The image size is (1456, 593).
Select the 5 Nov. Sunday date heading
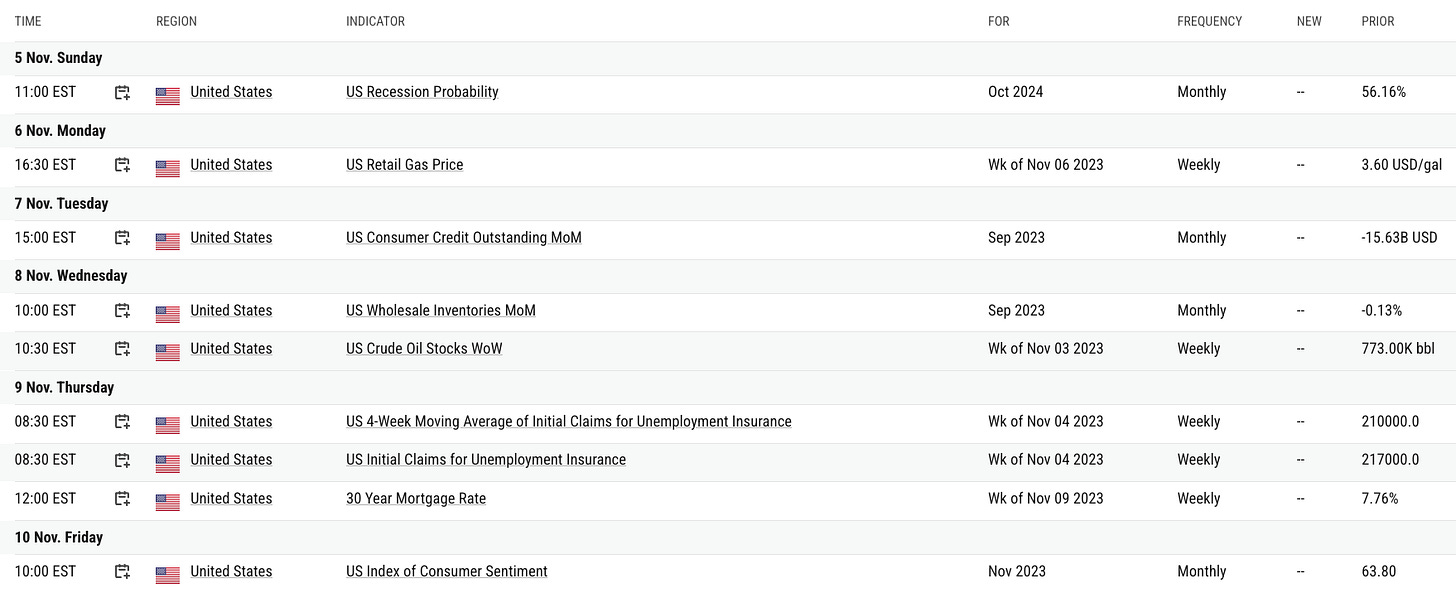pos(58,58)
